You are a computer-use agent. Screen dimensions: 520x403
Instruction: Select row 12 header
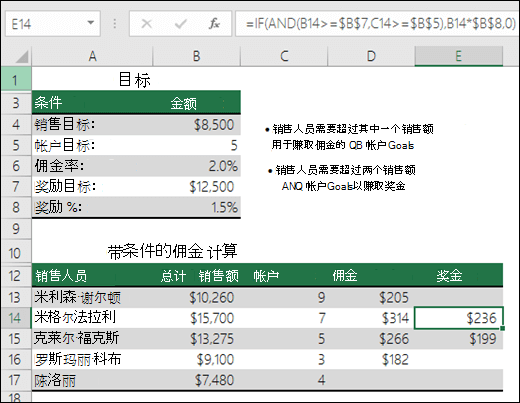coord(16,276)
